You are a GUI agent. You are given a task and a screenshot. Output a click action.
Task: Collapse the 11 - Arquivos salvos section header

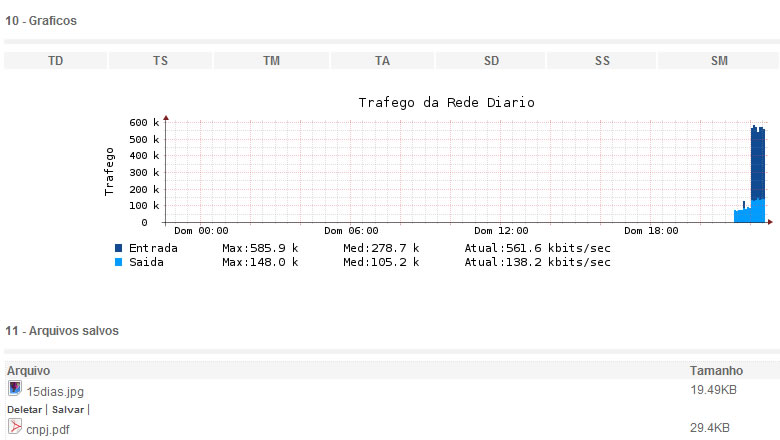pos(63,330)
